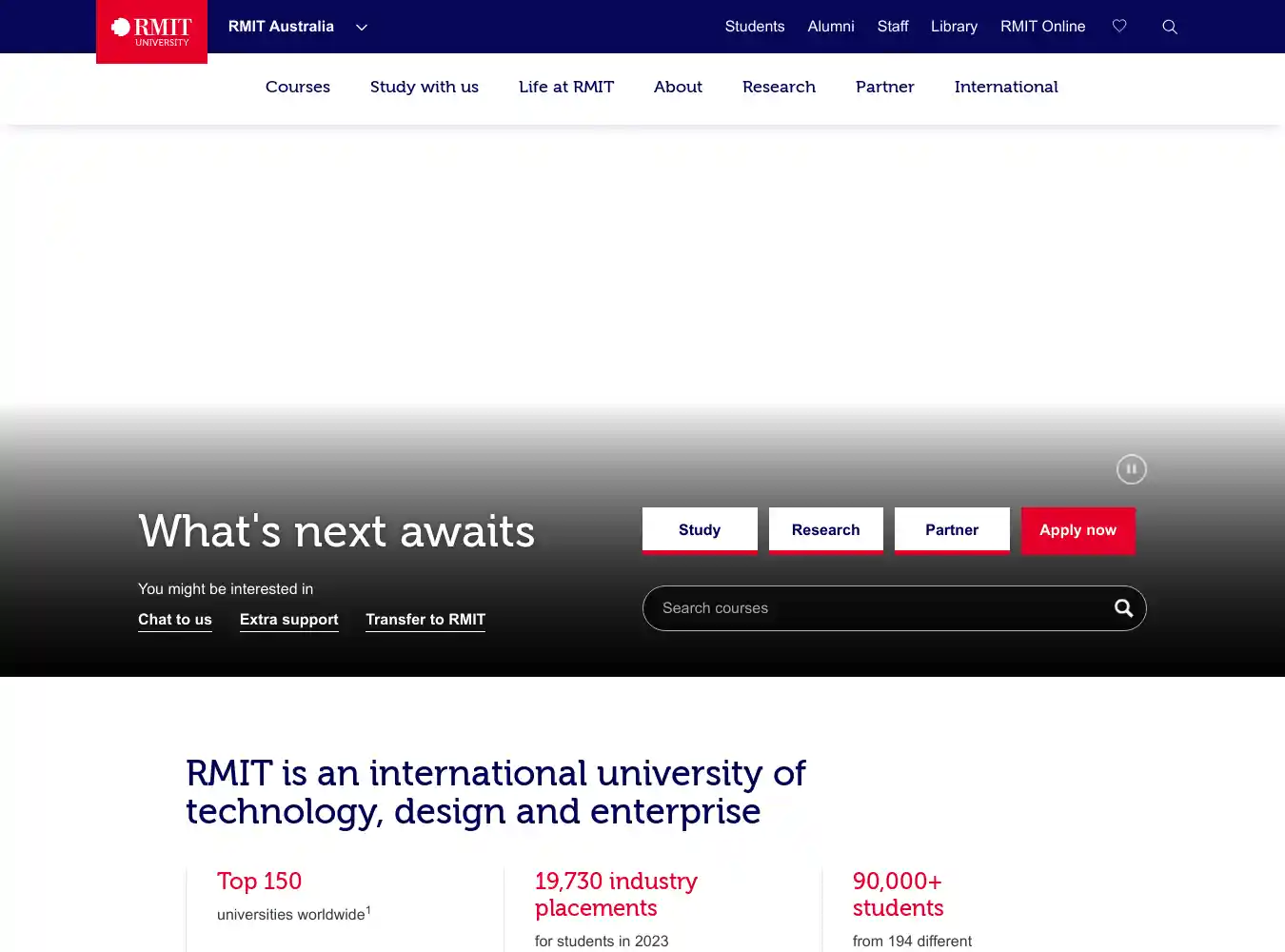The height and width of the screenshot is (952, 1285).
Task: Open the Library link
Action: tap(954, 27)
